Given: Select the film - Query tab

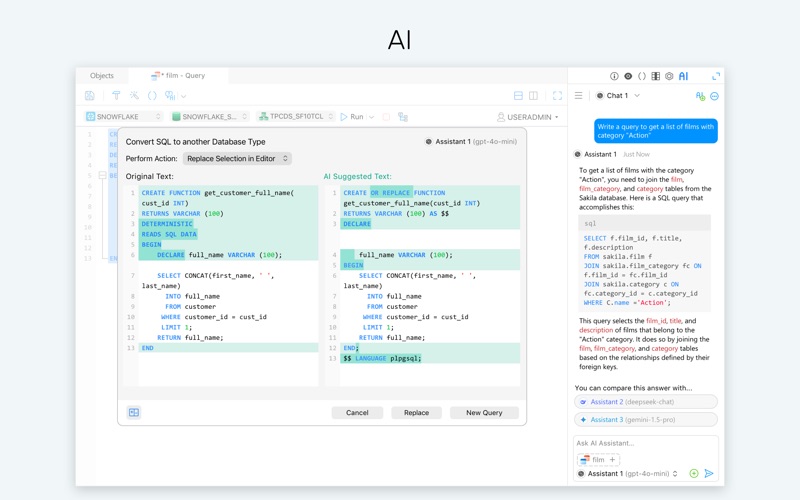Looking at the screenshot, I should [x=178, y=76].
